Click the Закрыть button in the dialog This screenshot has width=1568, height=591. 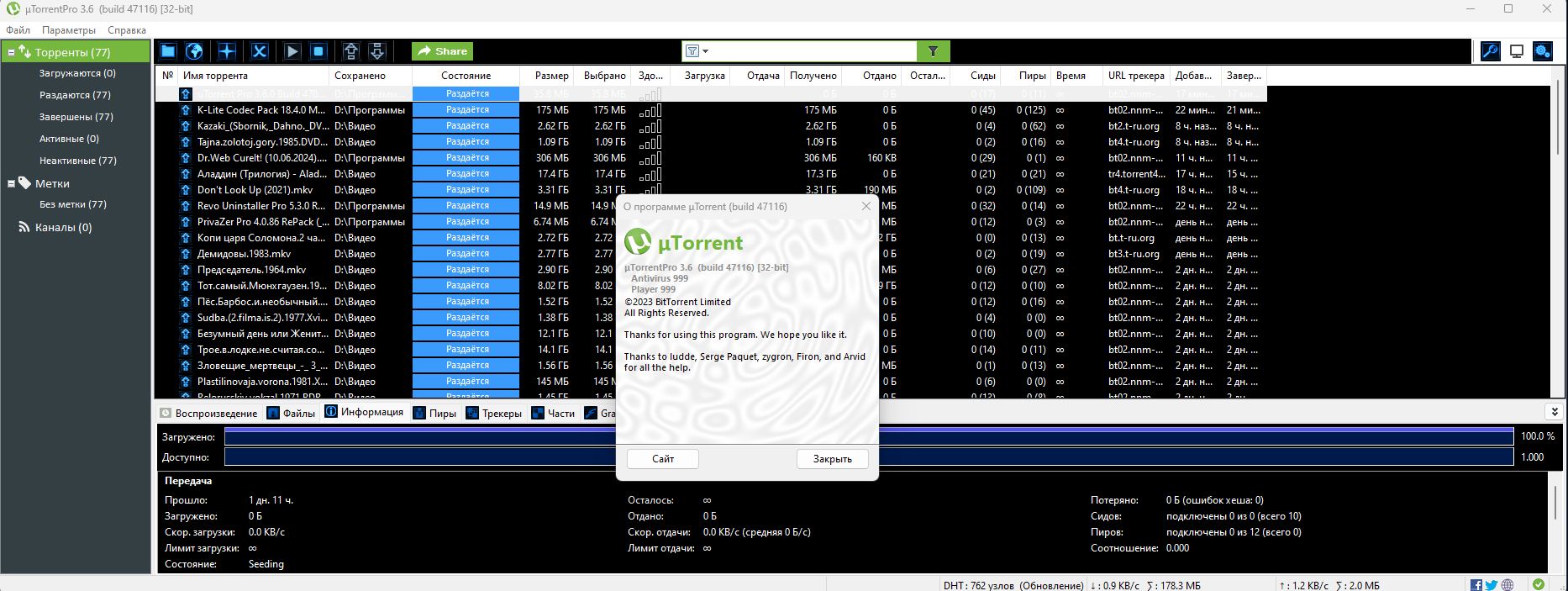pos(832,458)
